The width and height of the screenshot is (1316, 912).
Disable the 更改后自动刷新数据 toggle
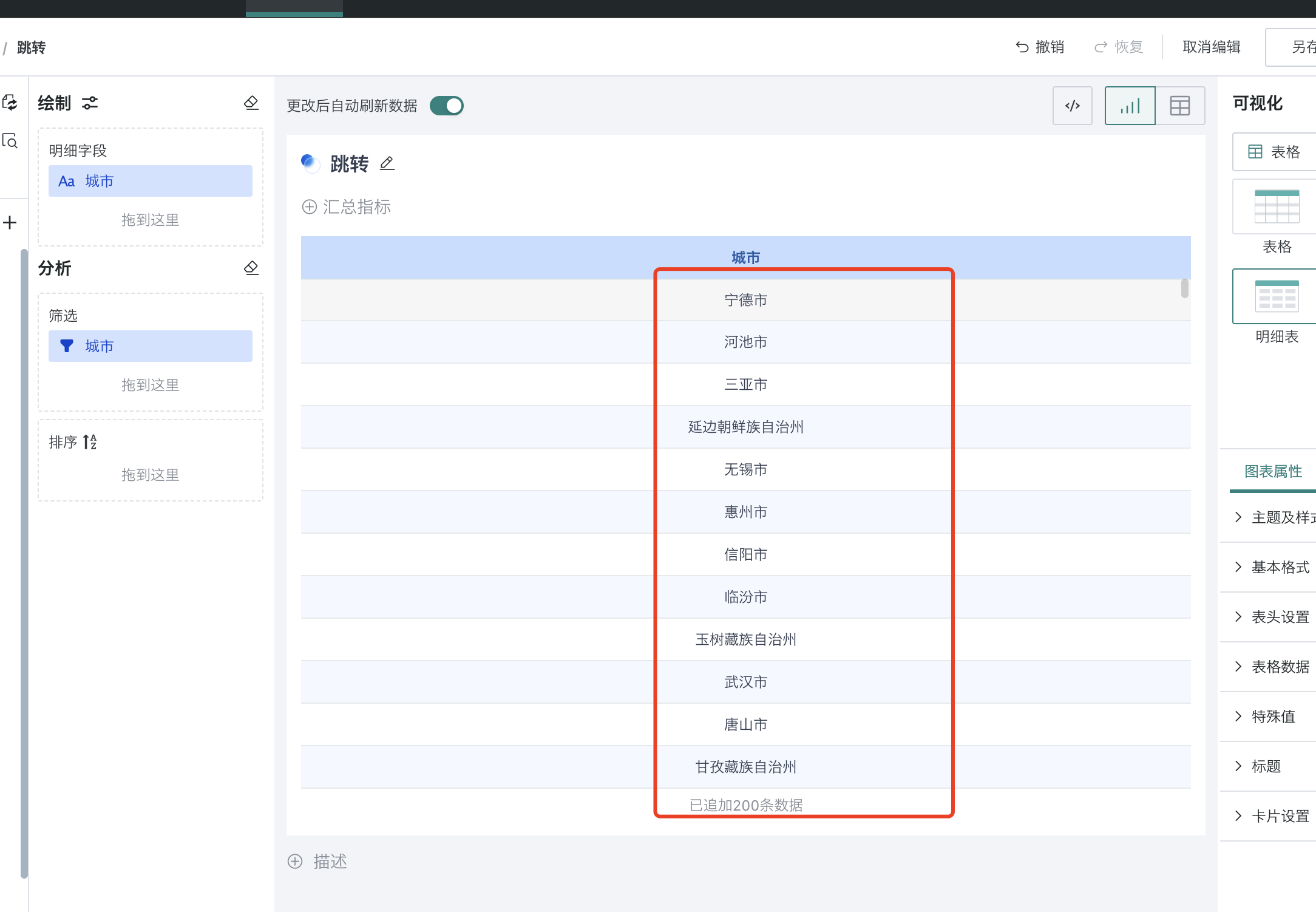pos(446,105)
